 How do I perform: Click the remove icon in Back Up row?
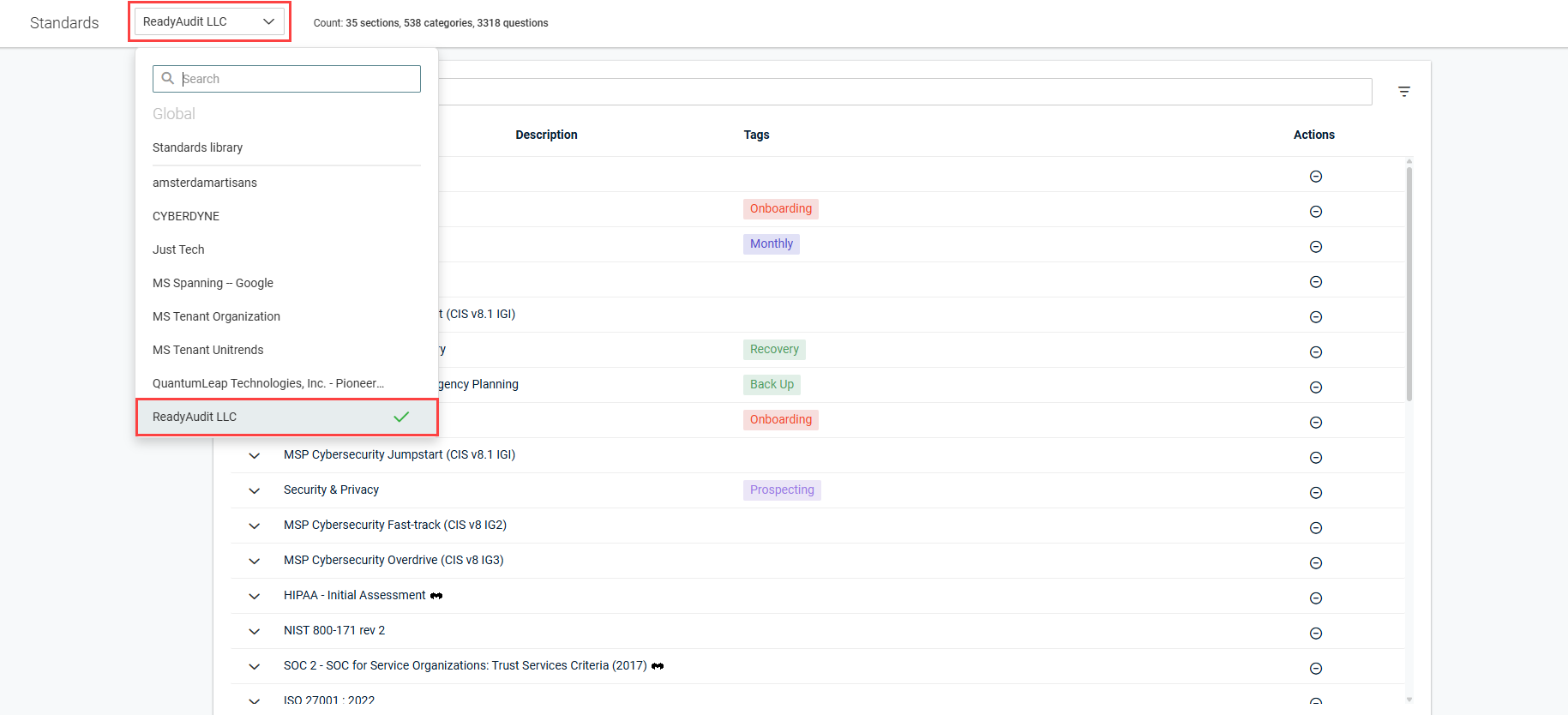tap(1315, 388)
